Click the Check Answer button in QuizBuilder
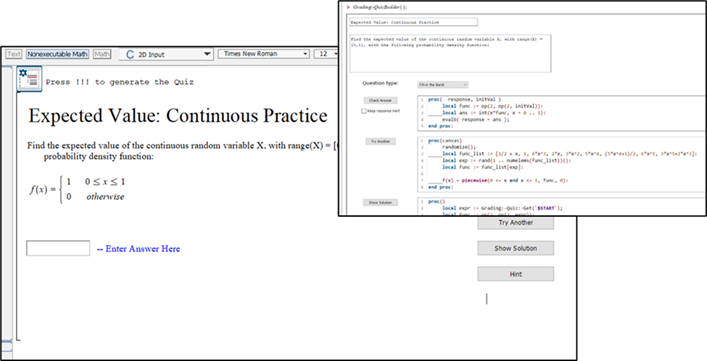This screenshot has width=707, height=361. tap(381, 101)
